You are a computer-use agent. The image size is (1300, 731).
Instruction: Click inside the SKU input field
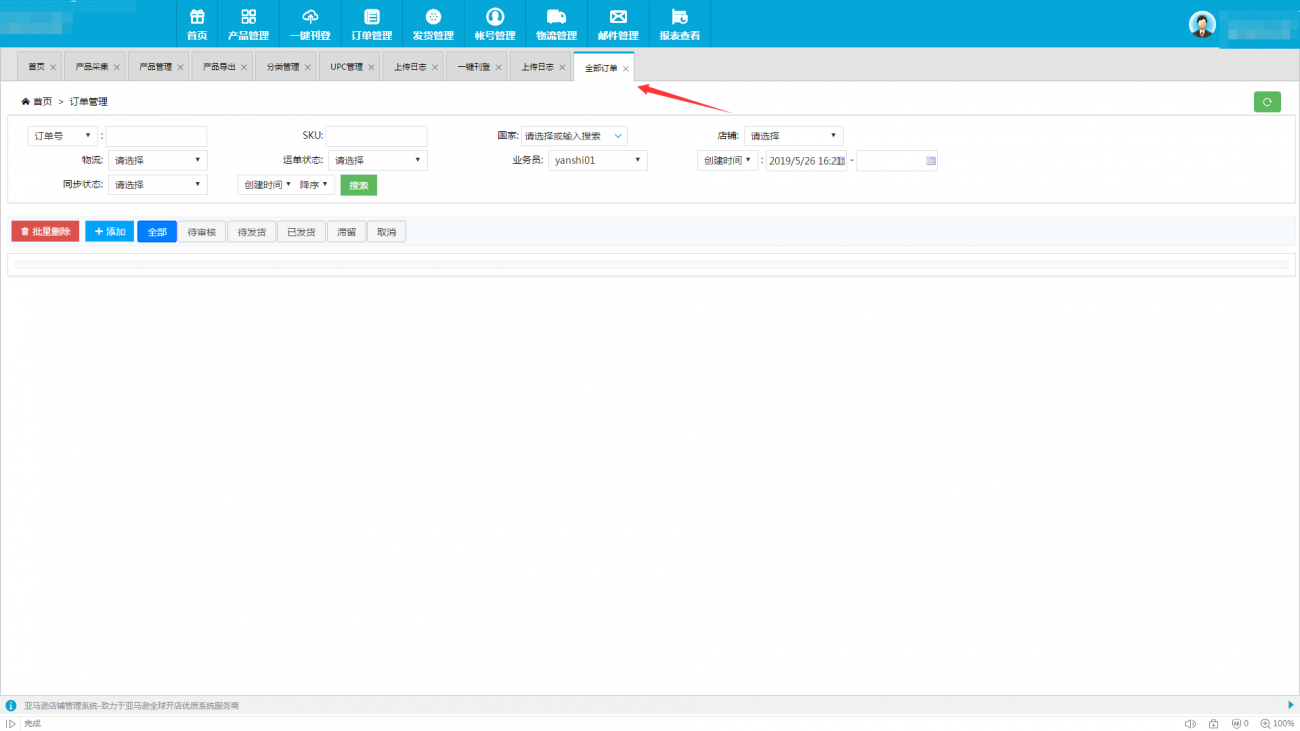376,136
